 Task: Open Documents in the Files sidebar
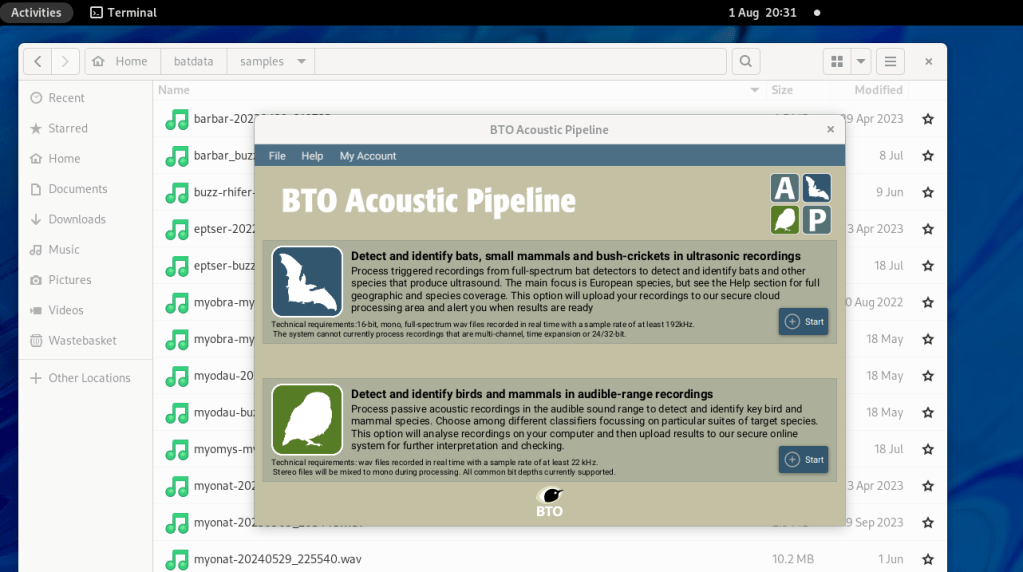[85, 189]
